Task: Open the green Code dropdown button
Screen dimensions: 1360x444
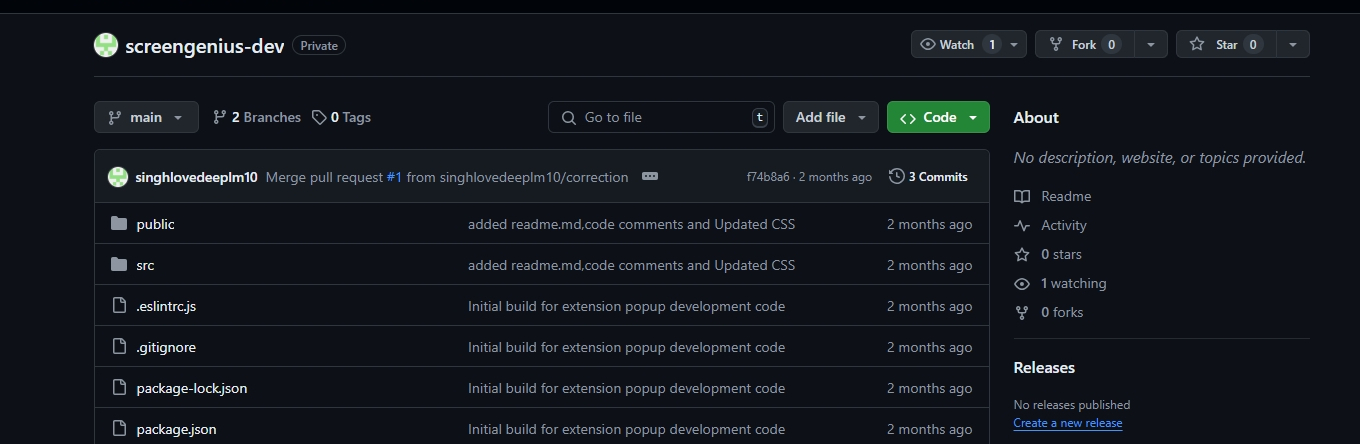Action: pyautogui.click(x=938, y=117)
